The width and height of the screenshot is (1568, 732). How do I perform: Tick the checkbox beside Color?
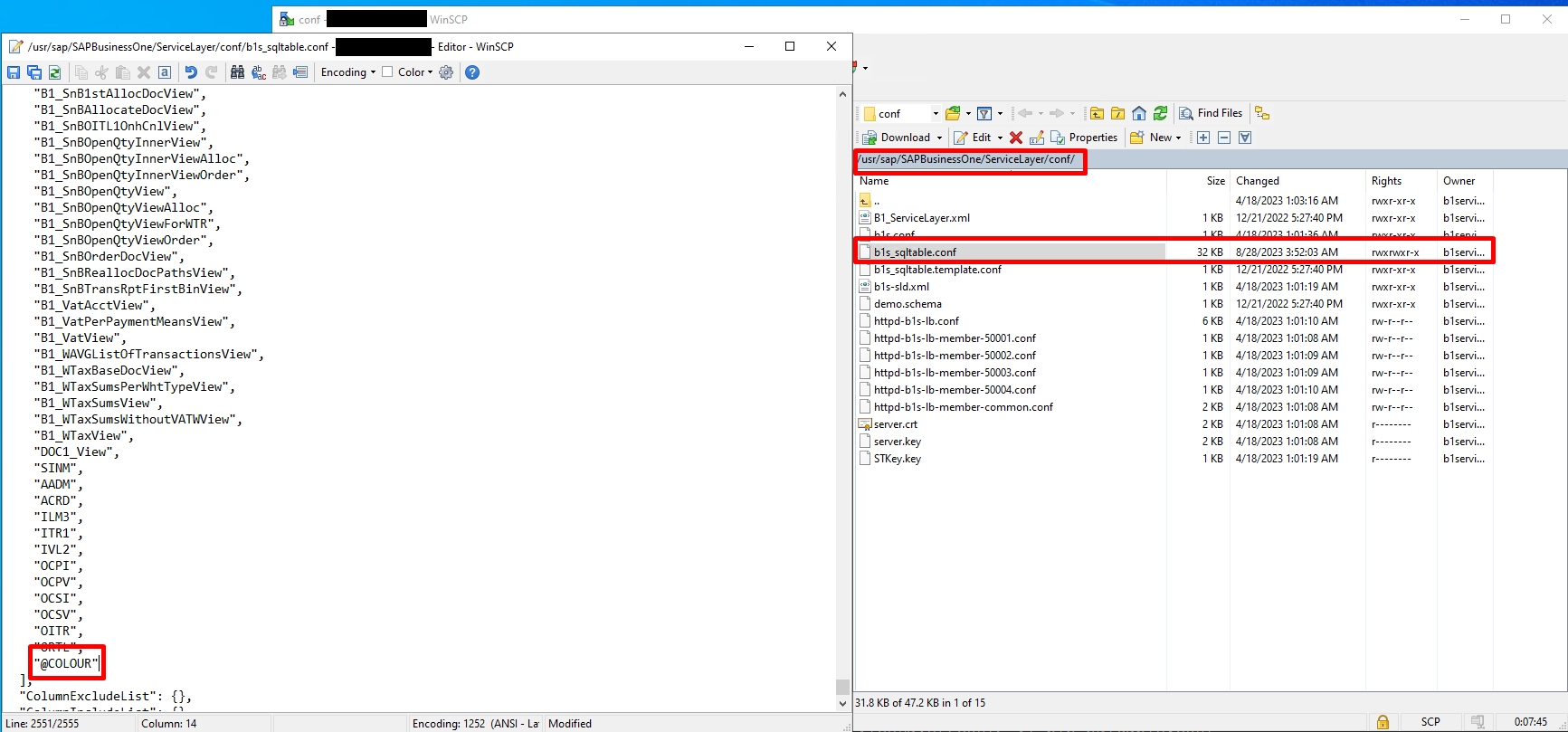click(x=387, y=72)
